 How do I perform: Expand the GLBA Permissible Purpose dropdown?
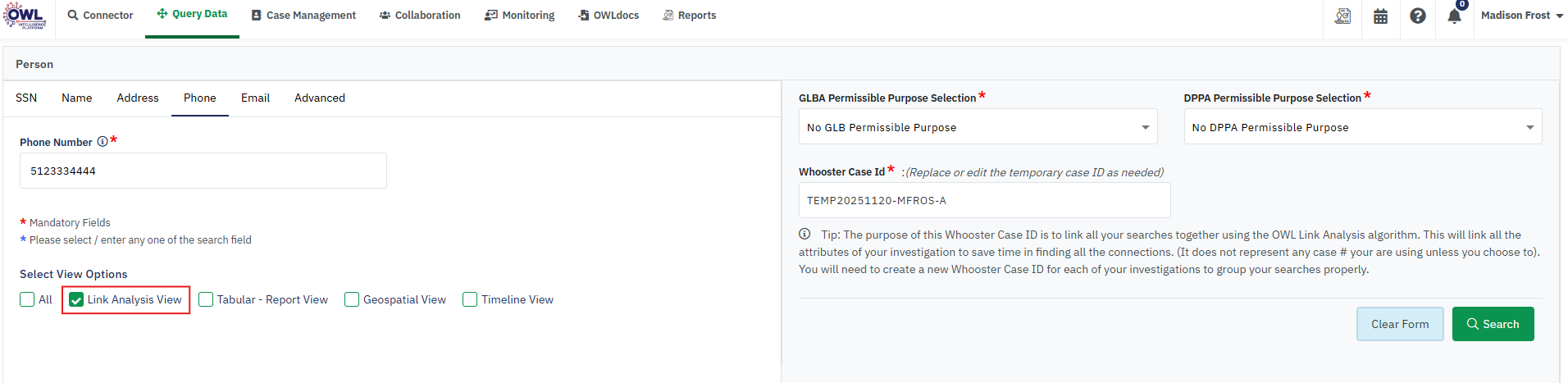tap(978, 127)
